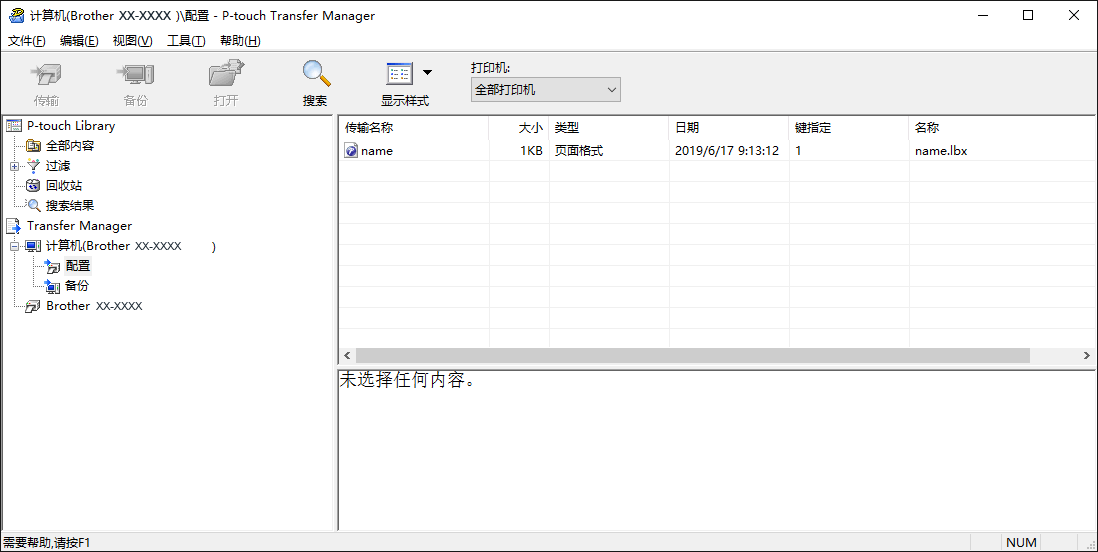Click the Transfer Manager icon in tree
This screenshot has width=1098, height=552.
click(14, 226)
